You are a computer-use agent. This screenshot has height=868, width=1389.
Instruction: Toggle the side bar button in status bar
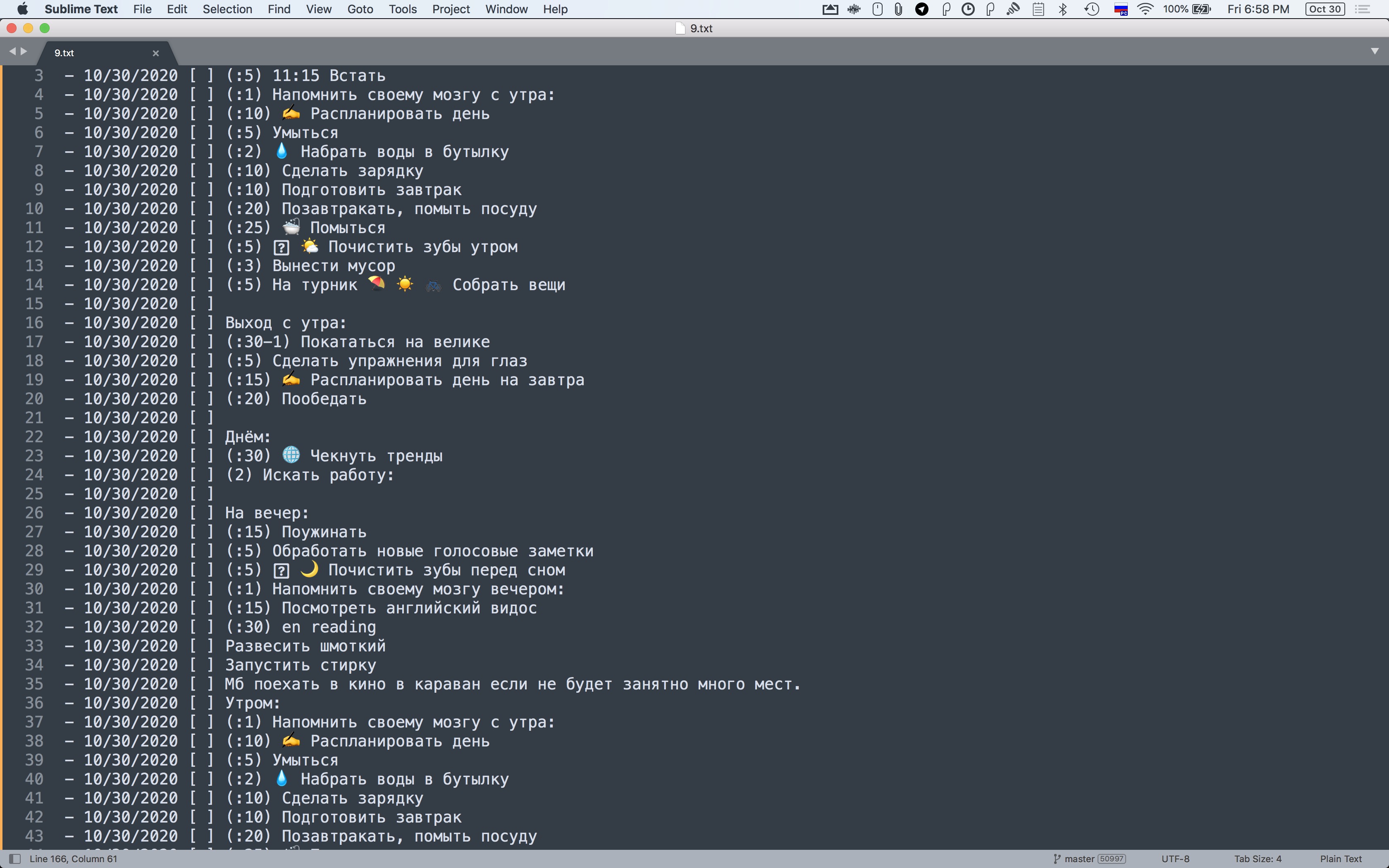[15, 859]
